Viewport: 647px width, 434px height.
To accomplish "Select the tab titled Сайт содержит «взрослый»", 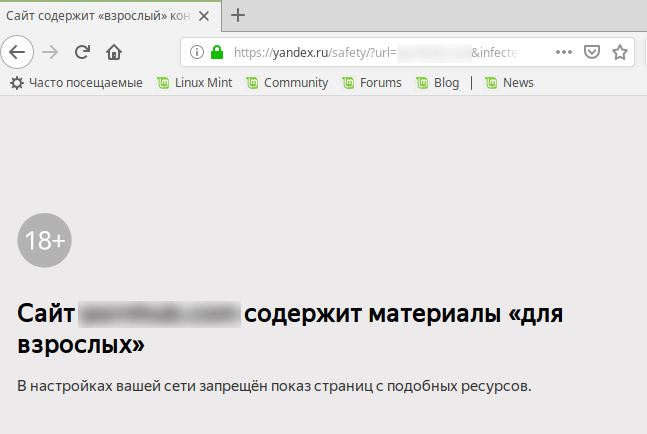I will pos(111,16).
